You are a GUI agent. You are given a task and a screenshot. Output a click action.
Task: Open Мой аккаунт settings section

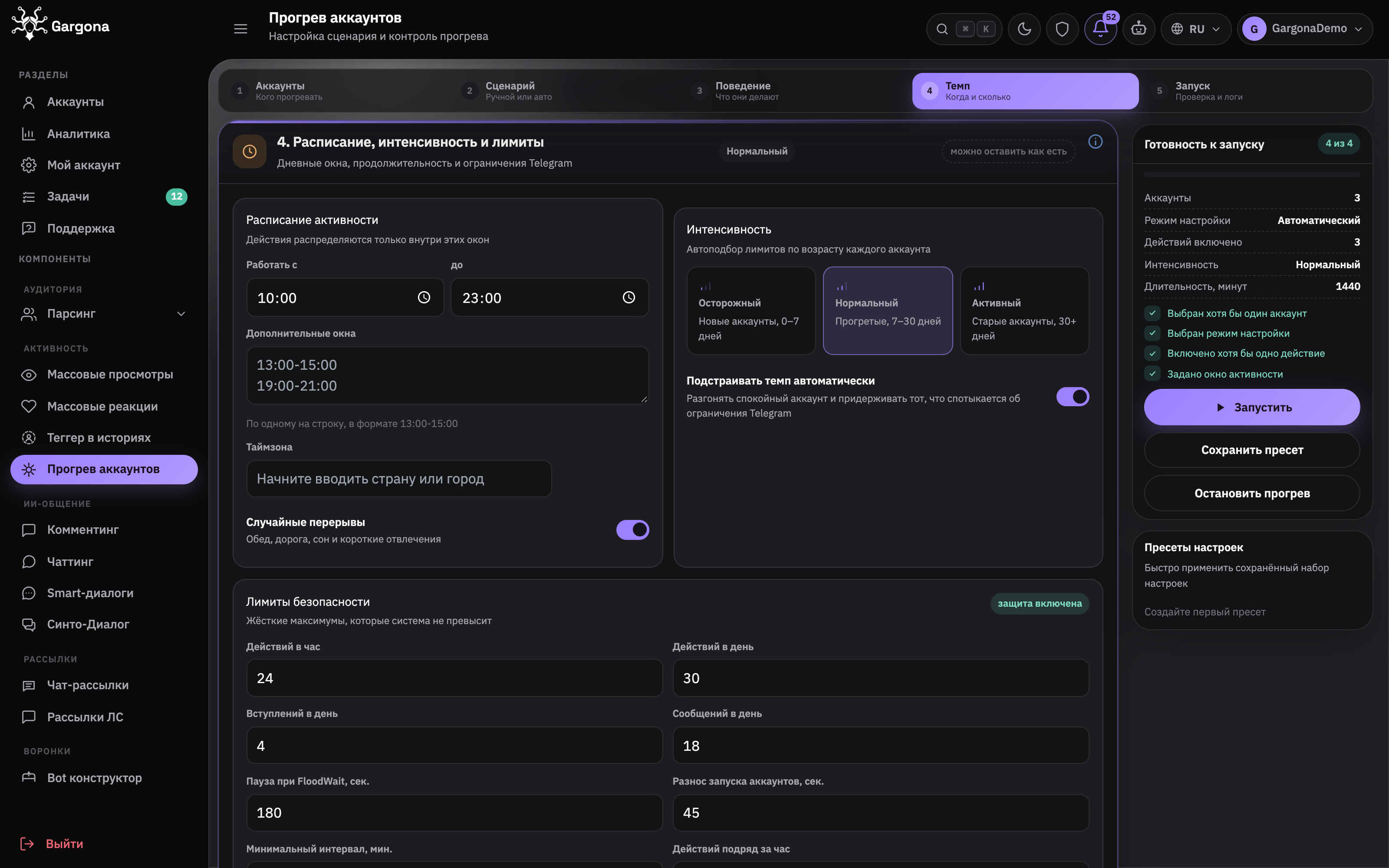(x=104, y=165)
